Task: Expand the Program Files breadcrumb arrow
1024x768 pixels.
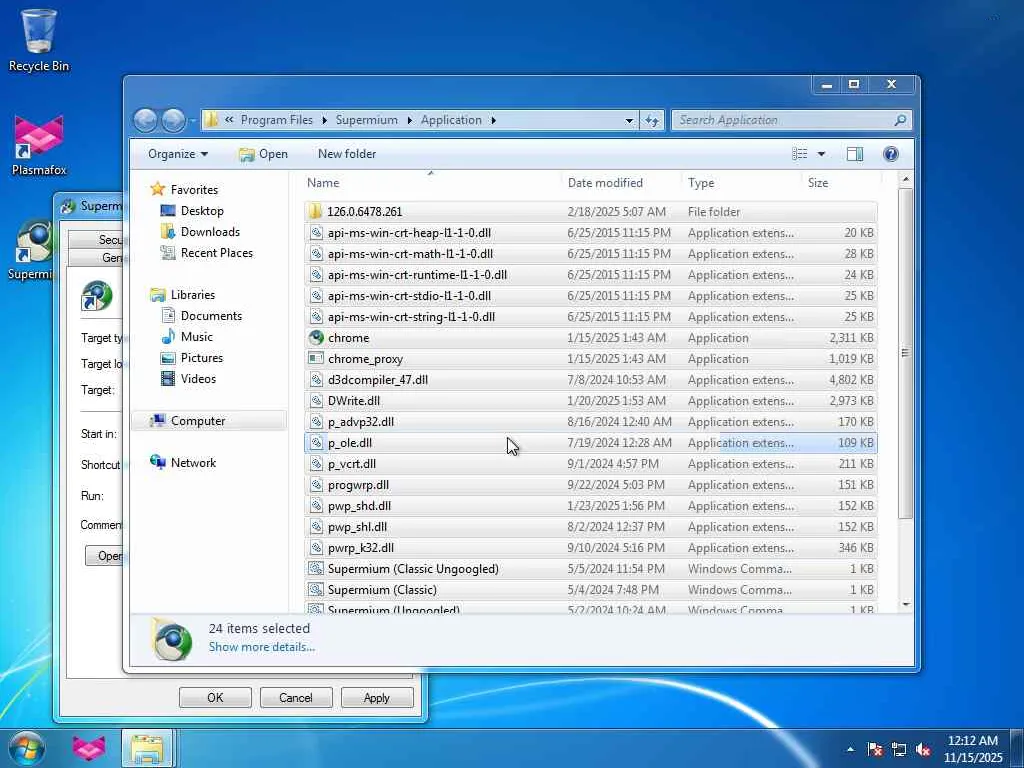Action: (x=324, y=120)
